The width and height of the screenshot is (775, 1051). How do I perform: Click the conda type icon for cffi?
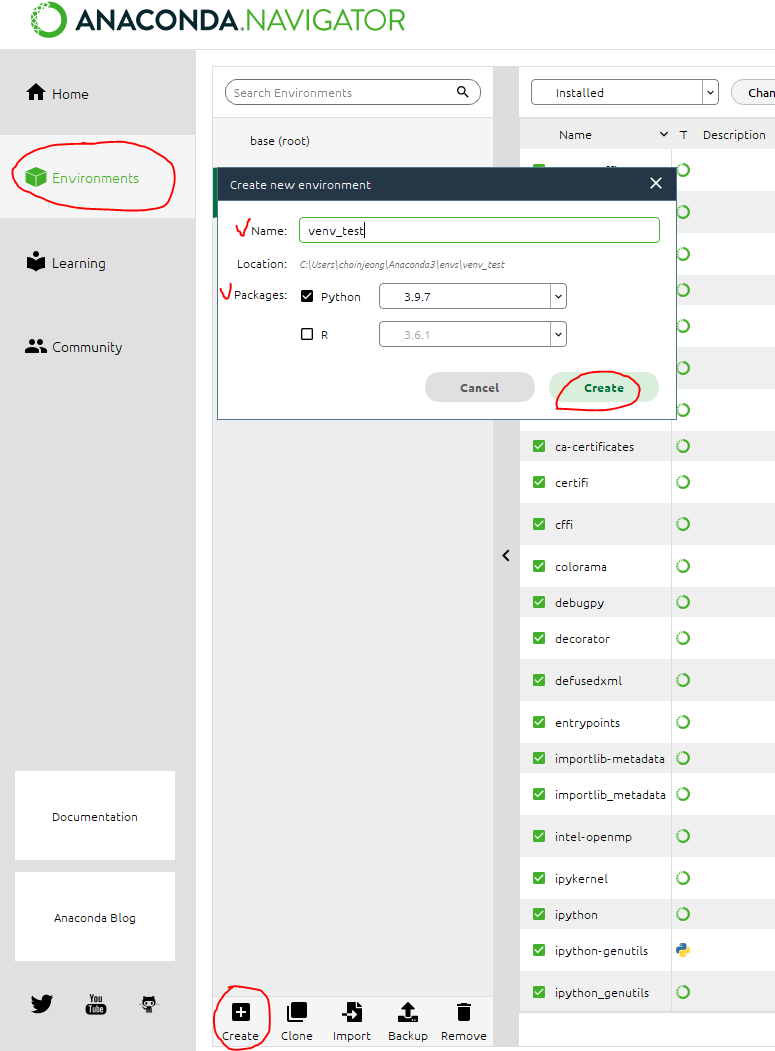click(683, 524)
